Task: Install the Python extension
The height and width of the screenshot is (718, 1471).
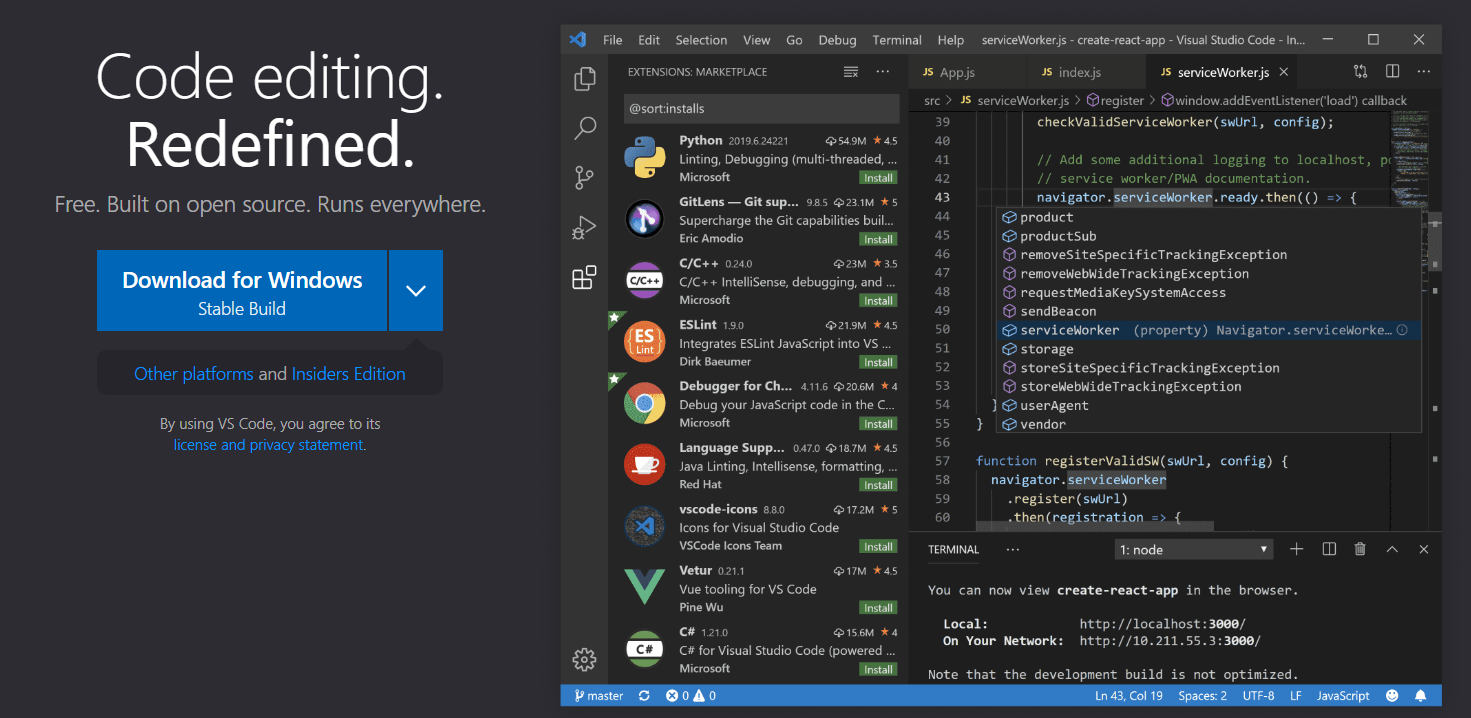Action: click(878, 178)
